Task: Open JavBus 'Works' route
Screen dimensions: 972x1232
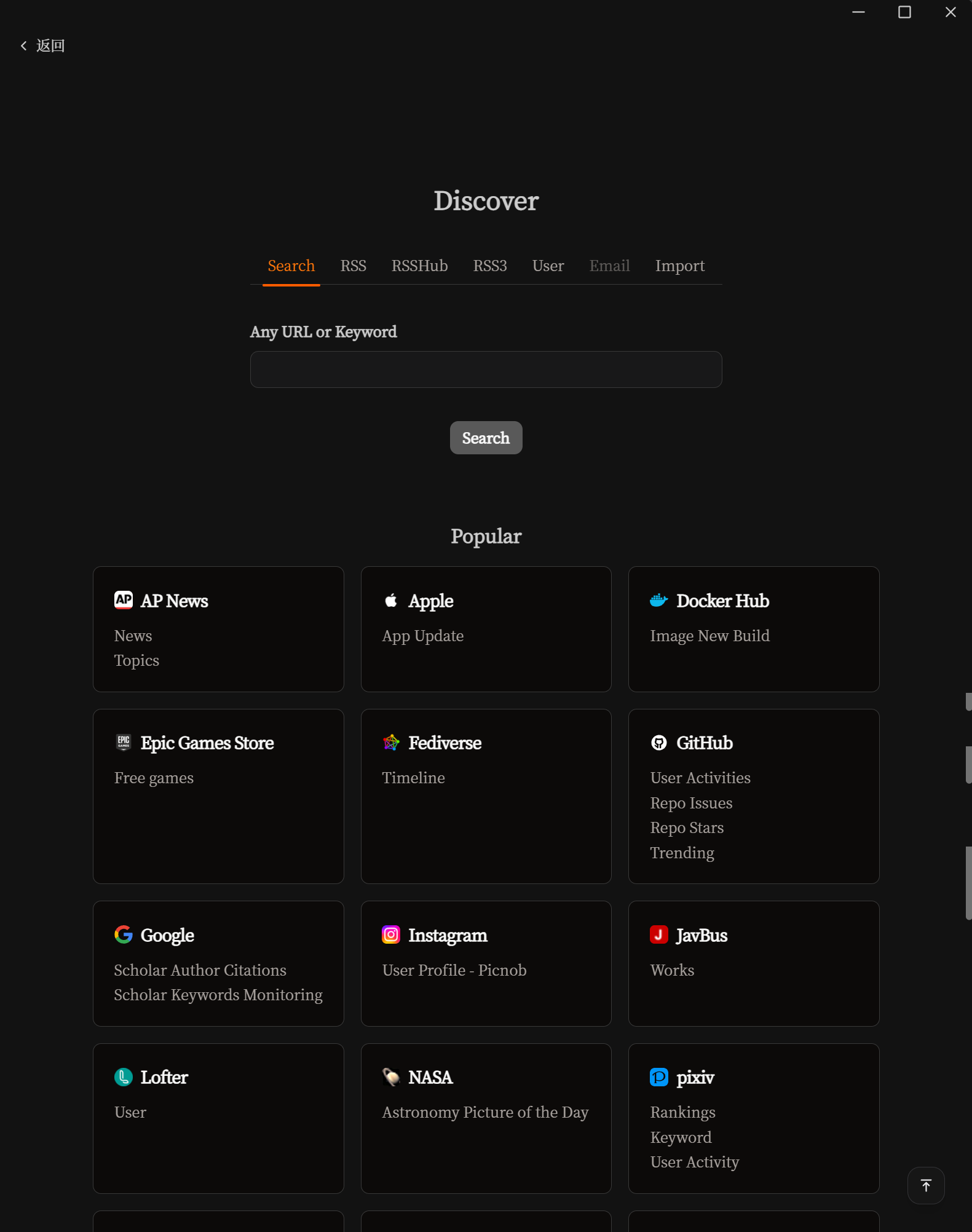Action: point(673,970)
